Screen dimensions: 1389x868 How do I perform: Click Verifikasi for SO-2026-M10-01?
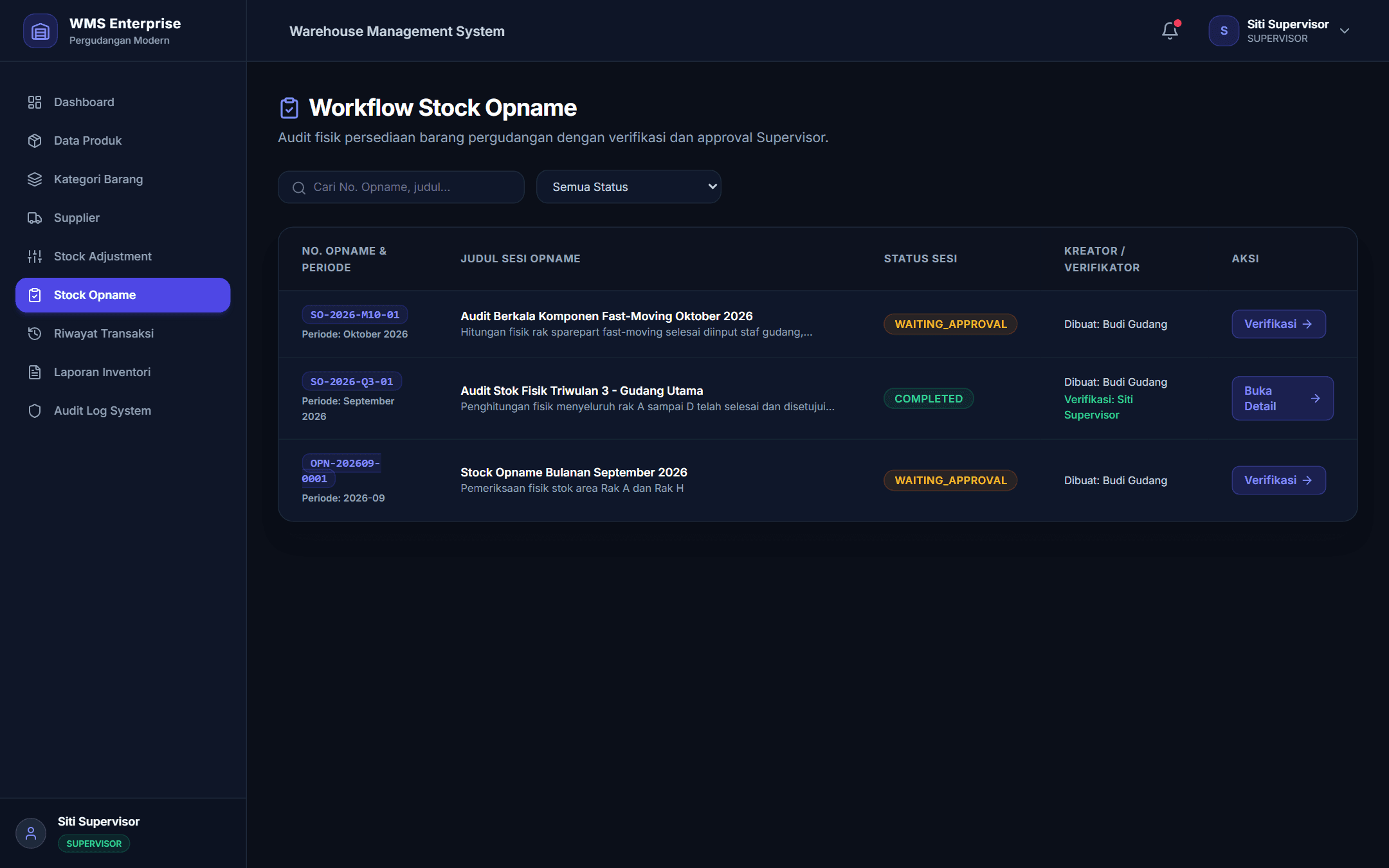1278,324
